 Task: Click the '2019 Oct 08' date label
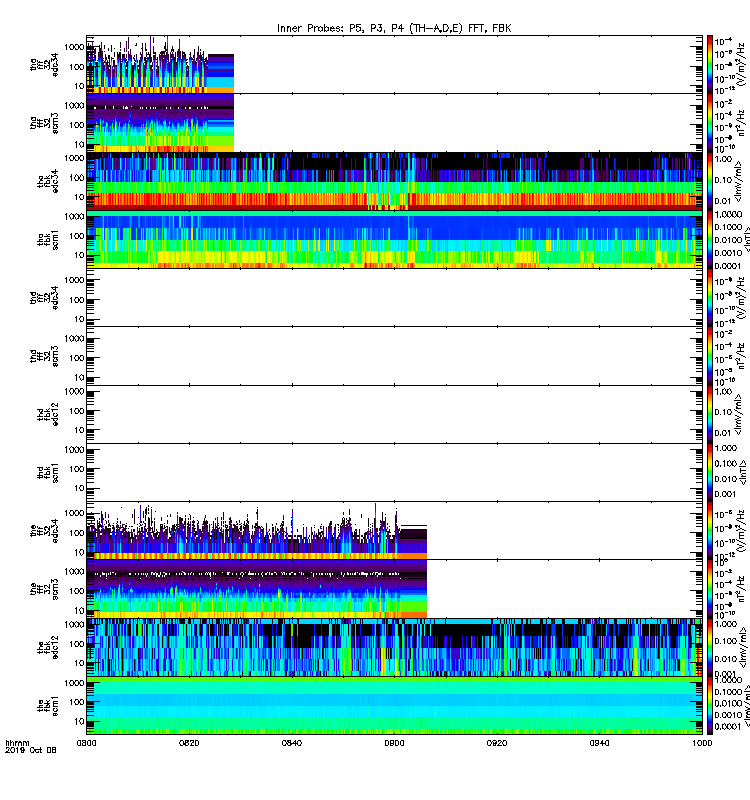click(x=31, y=750)
